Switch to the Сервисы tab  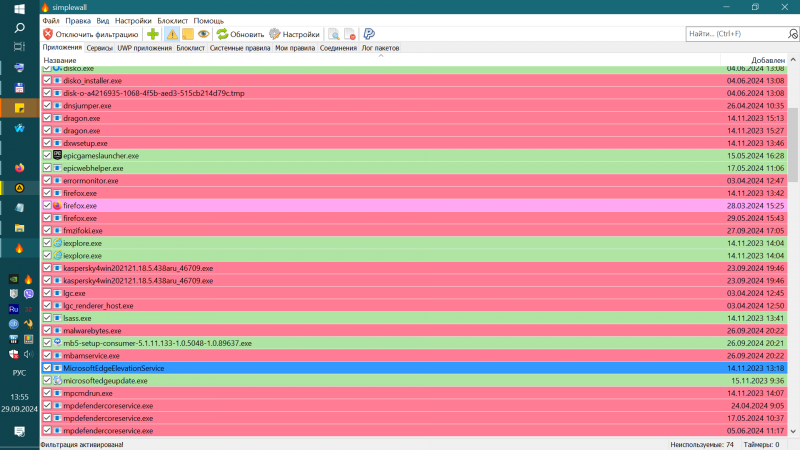[99, 48]
